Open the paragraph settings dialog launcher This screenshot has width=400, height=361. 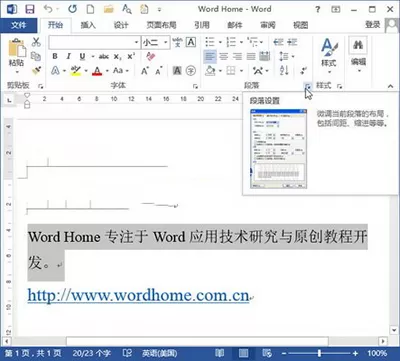coord(308,86)
